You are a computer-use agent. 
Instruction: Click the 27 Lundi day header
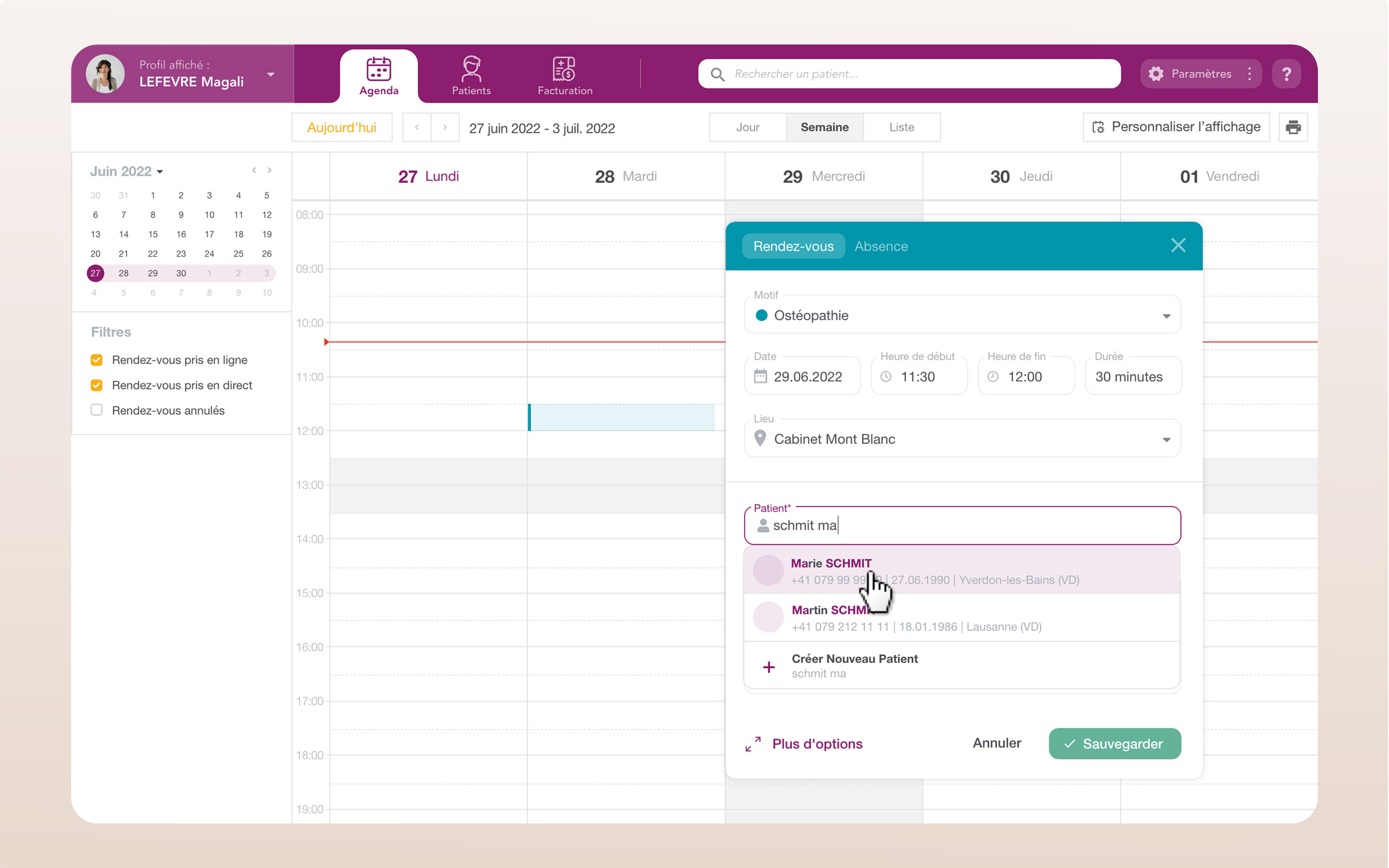(x=429, y=176)
